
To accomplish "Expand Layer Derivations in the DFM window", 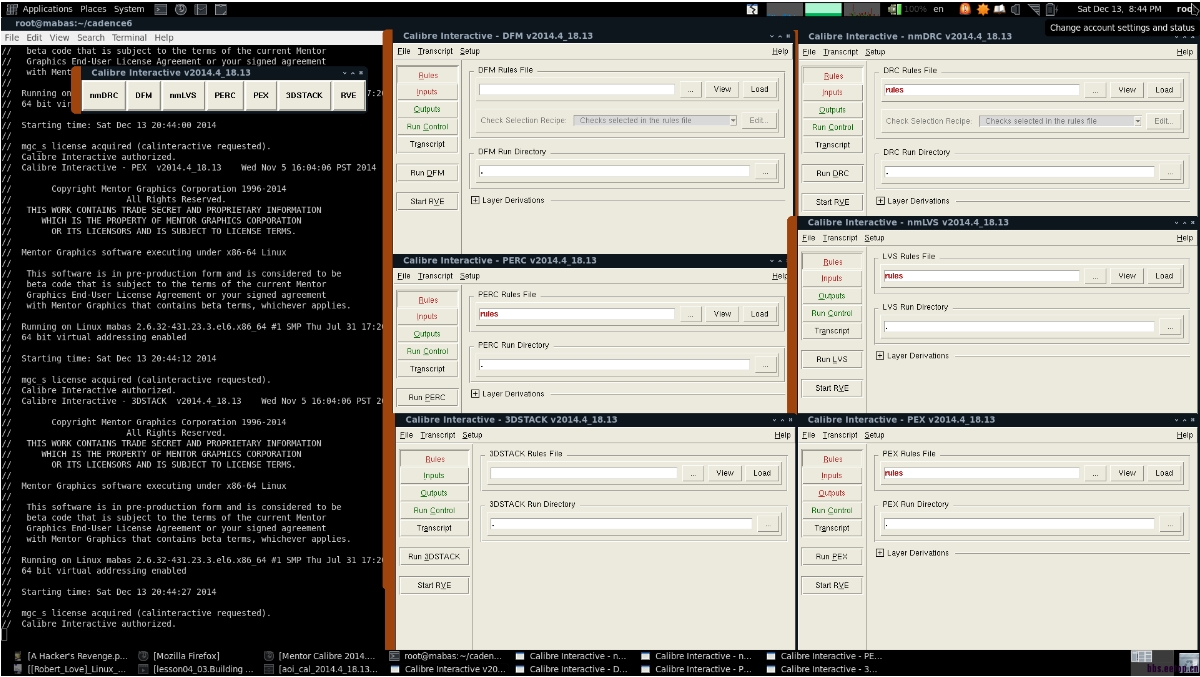I will [x=475, y=200].
